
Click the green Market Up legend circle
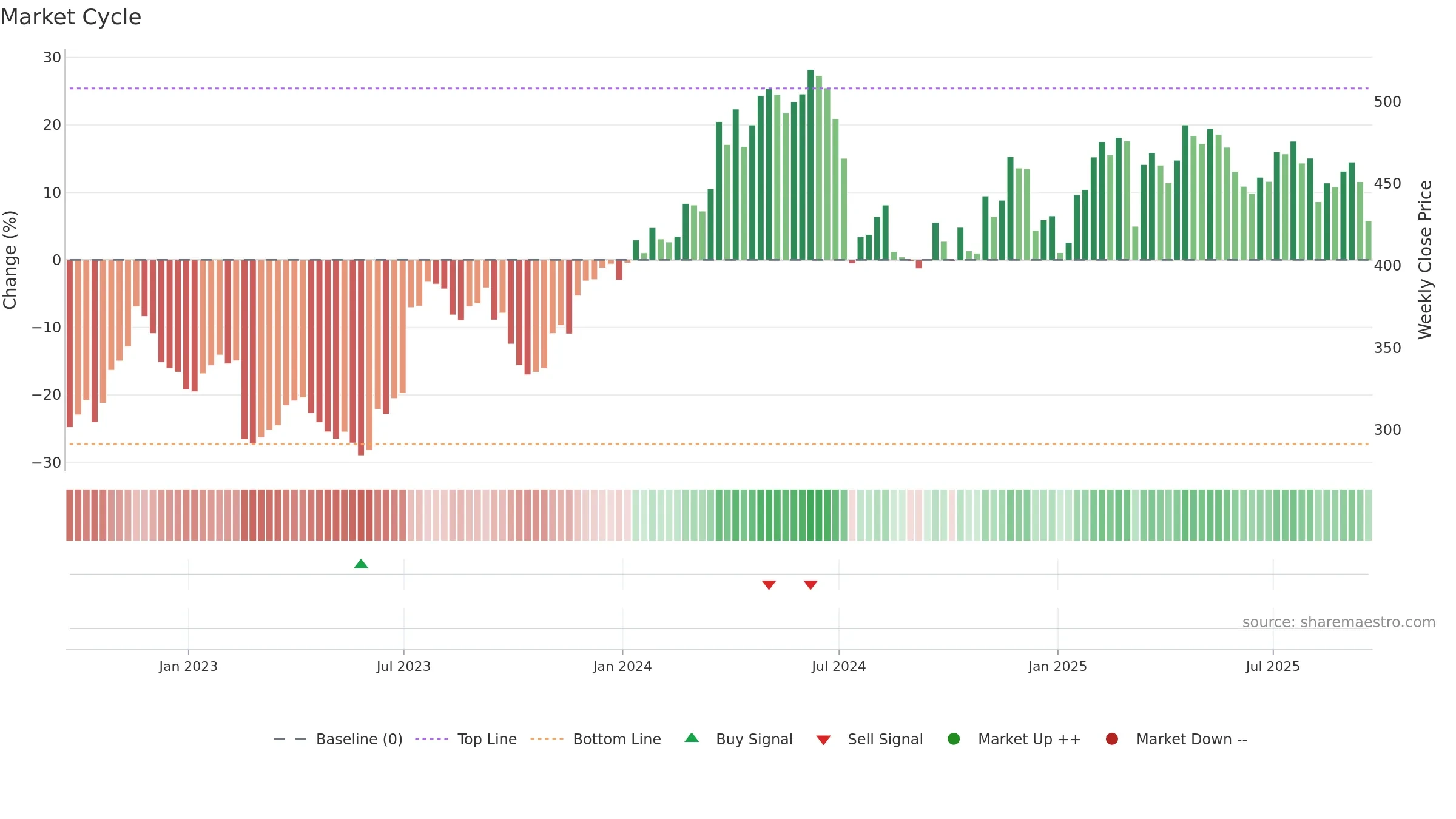[x=954, y=739]
